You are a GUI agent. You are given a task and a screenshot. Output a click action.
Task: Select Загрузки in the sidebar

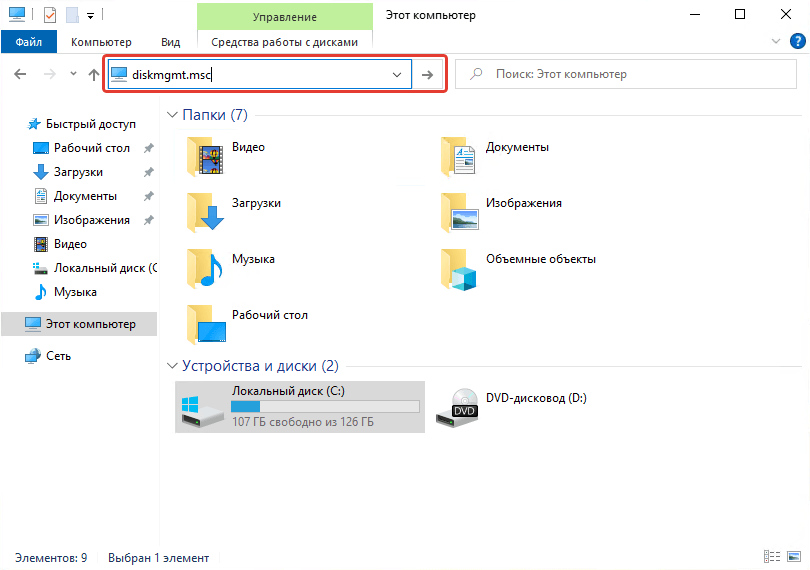point(68,172)
